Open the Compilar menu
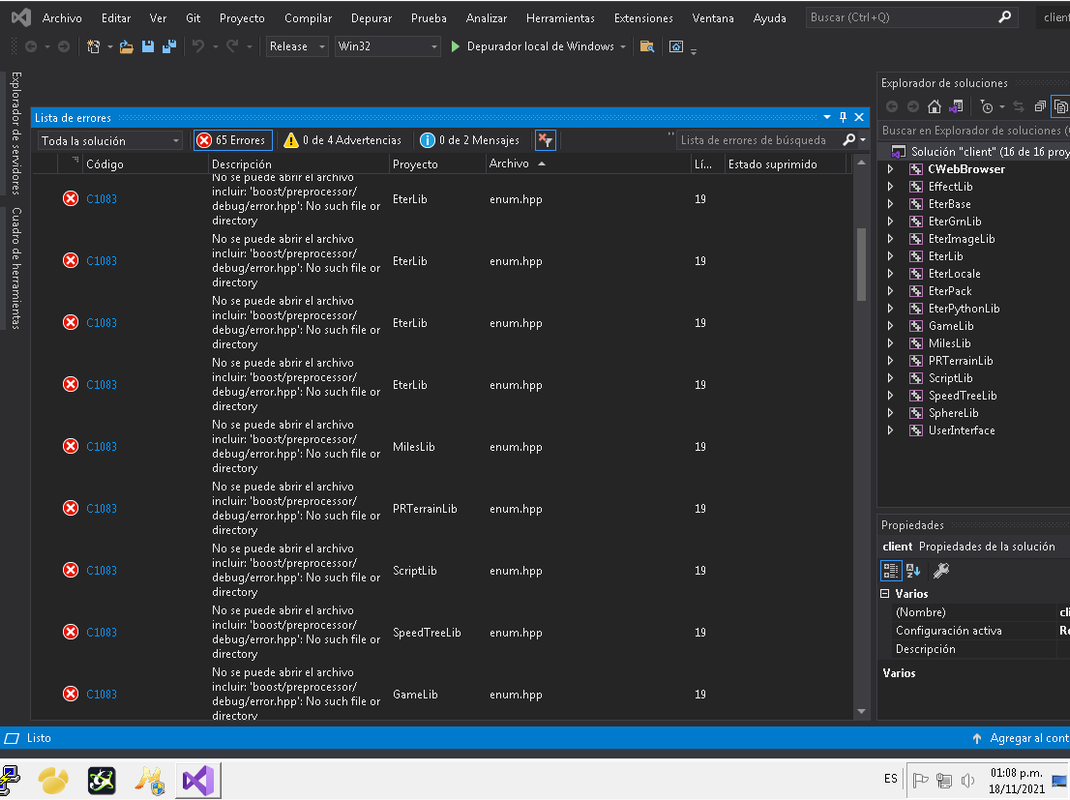This screenshot has height=800, width=1070. click(308, 18)
